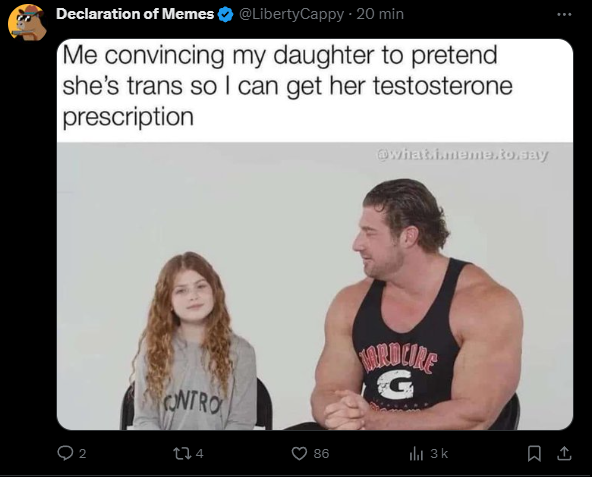592x477 pixels.
Task: Click the repost count 4
Action: (x=200, y=453)
